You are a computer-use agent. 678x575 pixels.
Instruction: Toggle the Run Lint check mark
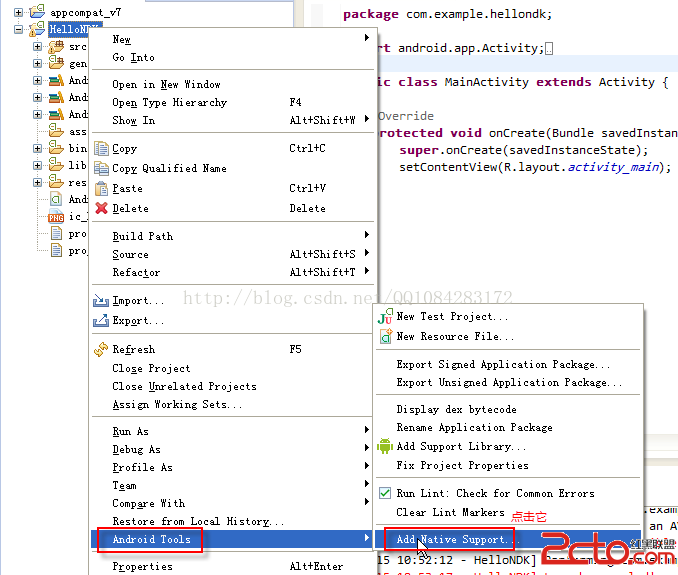(384, 493)
